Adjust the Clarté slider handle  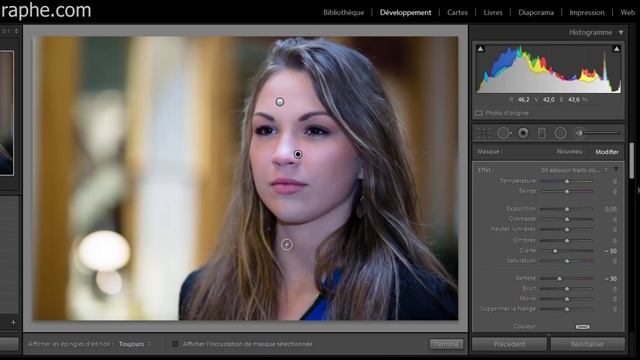(x=555, y=251)
